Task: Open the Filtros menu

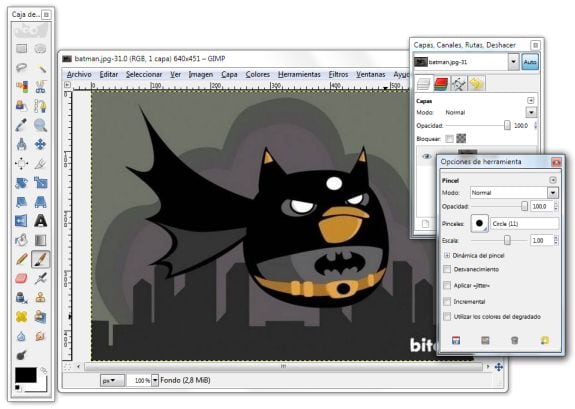Action: point(338,74)
